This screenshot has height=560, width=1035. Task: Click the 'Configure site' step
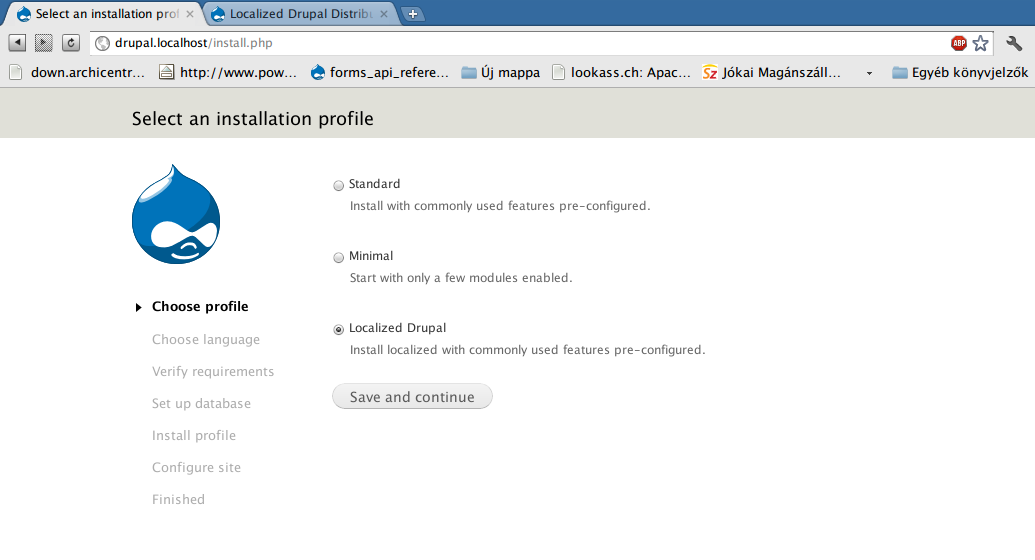click(196, 468)
